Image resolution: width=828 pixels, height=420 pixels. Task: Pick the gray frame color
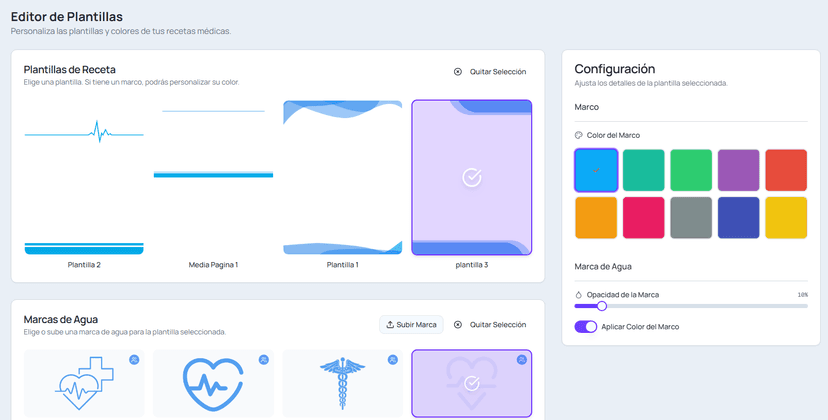pos(691,218)
